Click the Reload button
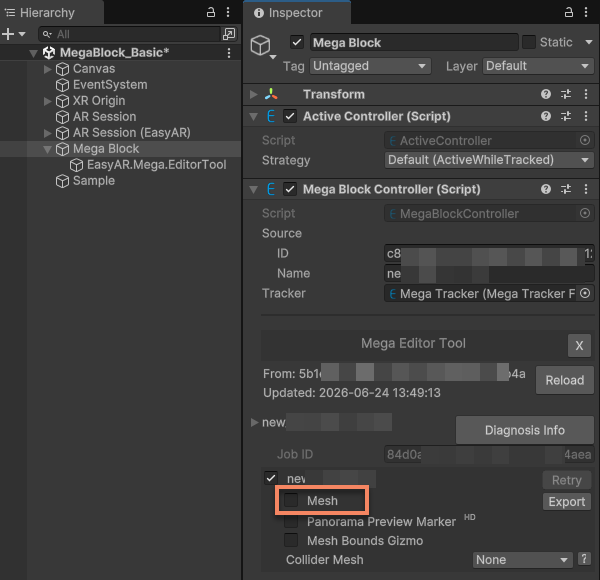This screenshot has height=580, width=600. click(565, 380)
